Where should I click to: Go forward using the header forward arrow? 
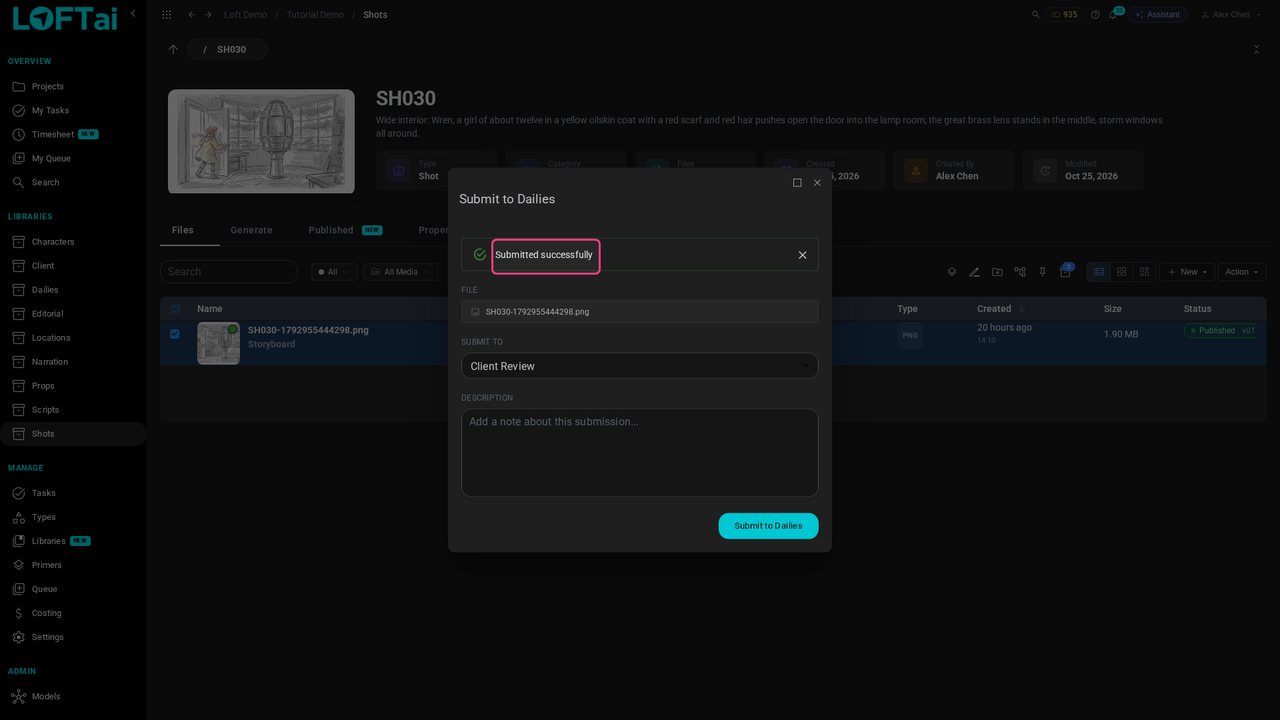208,15
